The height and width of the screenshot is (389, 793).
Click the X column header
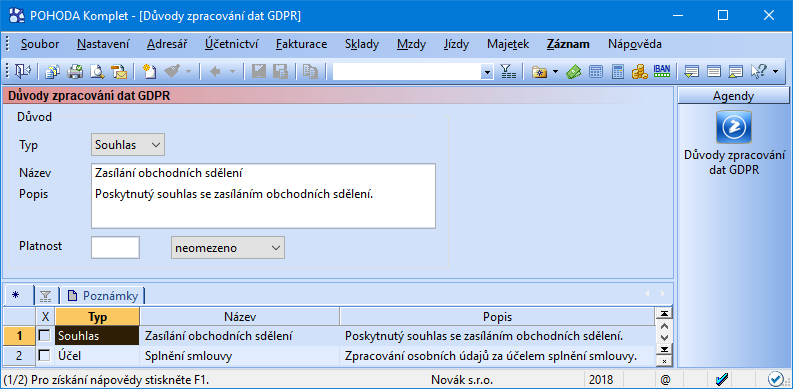[x=45, y=317]
